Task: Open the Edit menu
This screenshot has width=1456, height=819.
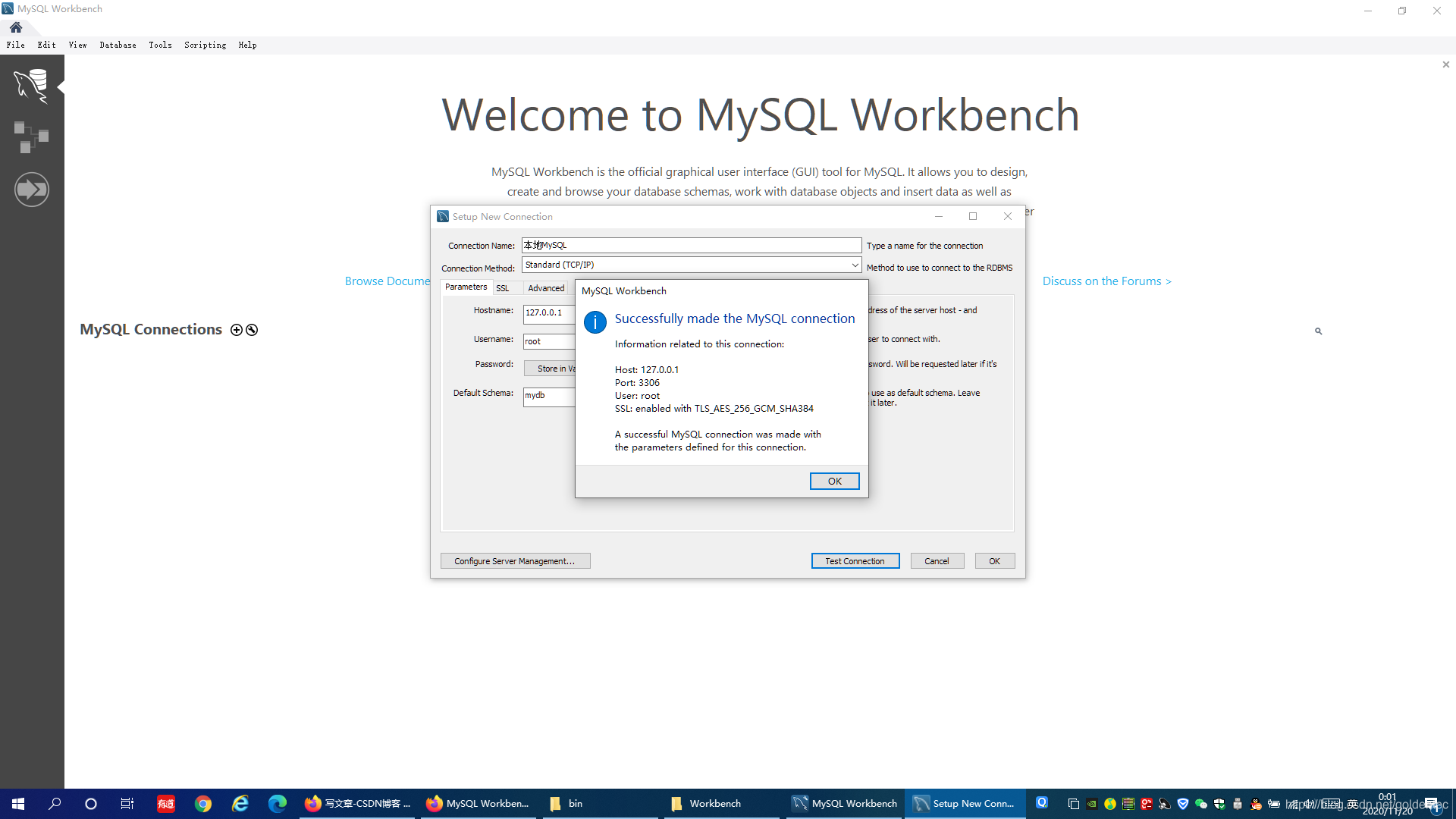Action: [46, 45]
